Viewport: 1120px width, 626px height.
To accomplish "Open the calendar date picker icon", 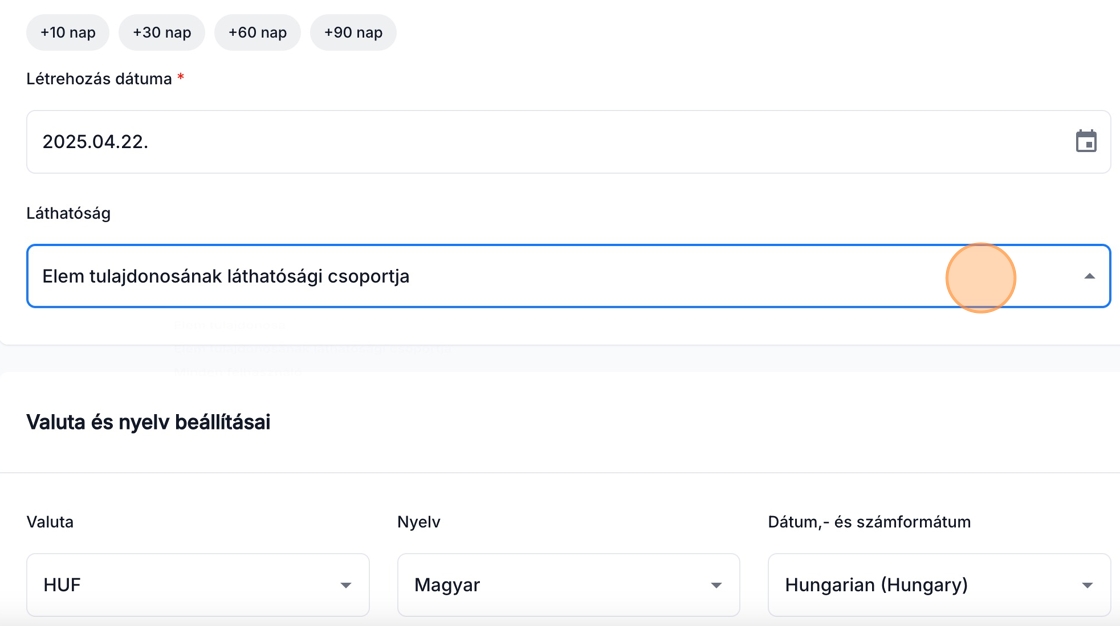I will pyautogui.click(x=1086, y=142).
